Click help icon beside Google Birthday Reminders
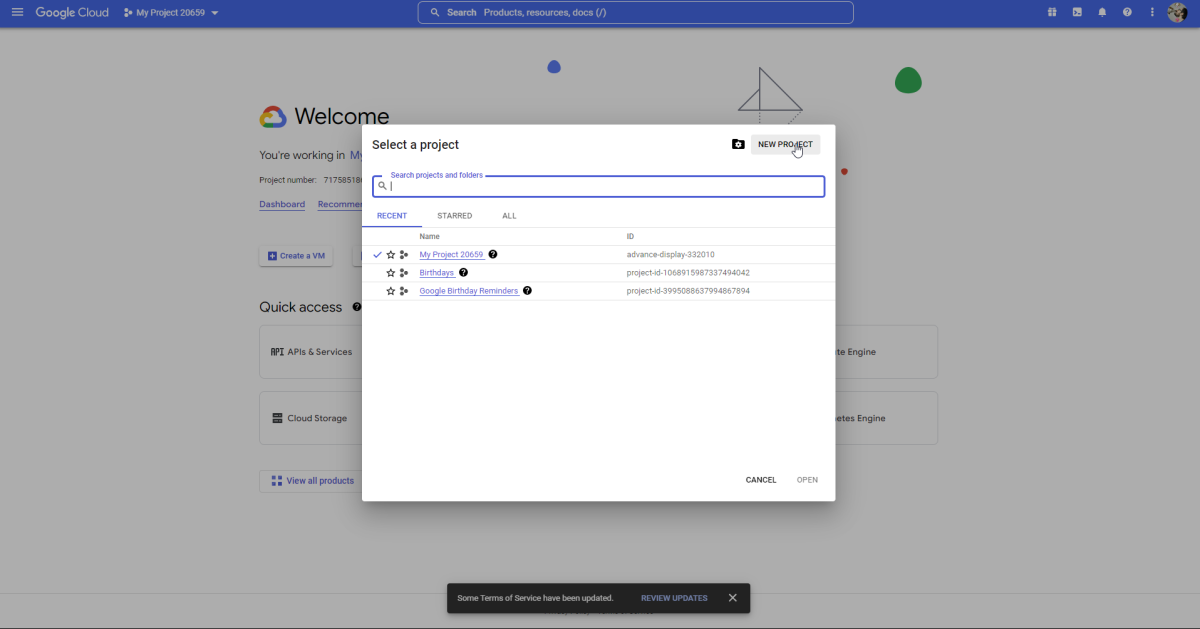 point(527,290)
